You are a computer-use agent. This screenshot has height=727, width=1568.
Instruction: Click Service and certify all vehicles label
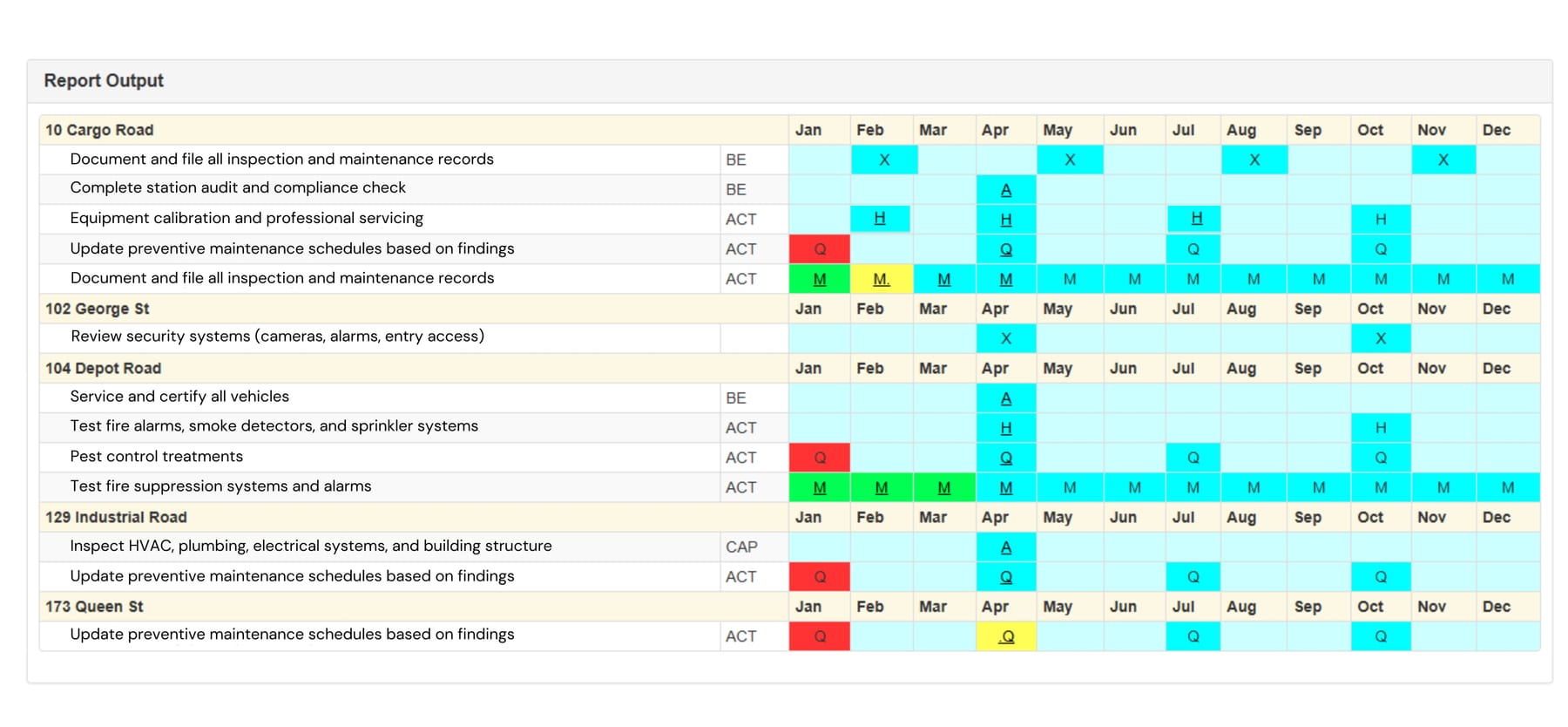click(x=179, y=396)
